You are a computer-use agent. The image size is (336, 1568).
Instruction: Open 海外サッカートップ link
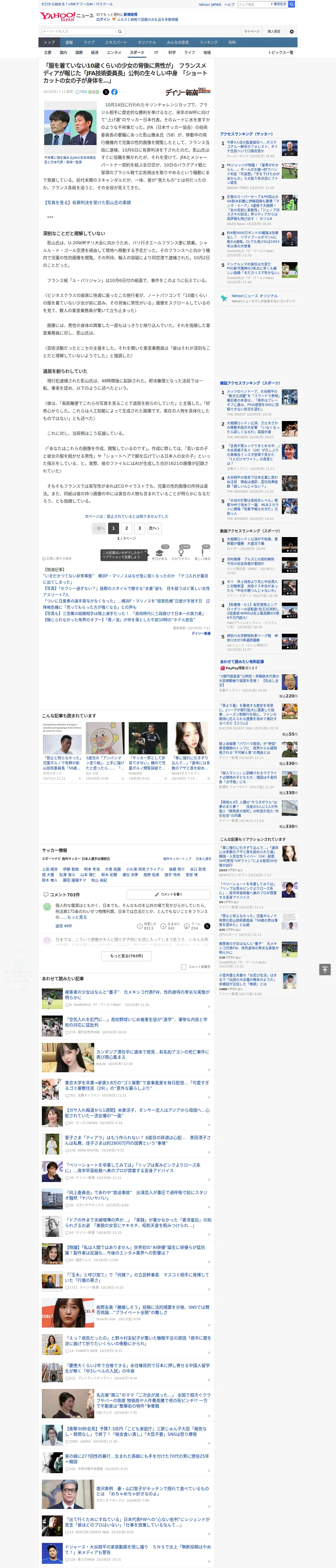[177, 859]
